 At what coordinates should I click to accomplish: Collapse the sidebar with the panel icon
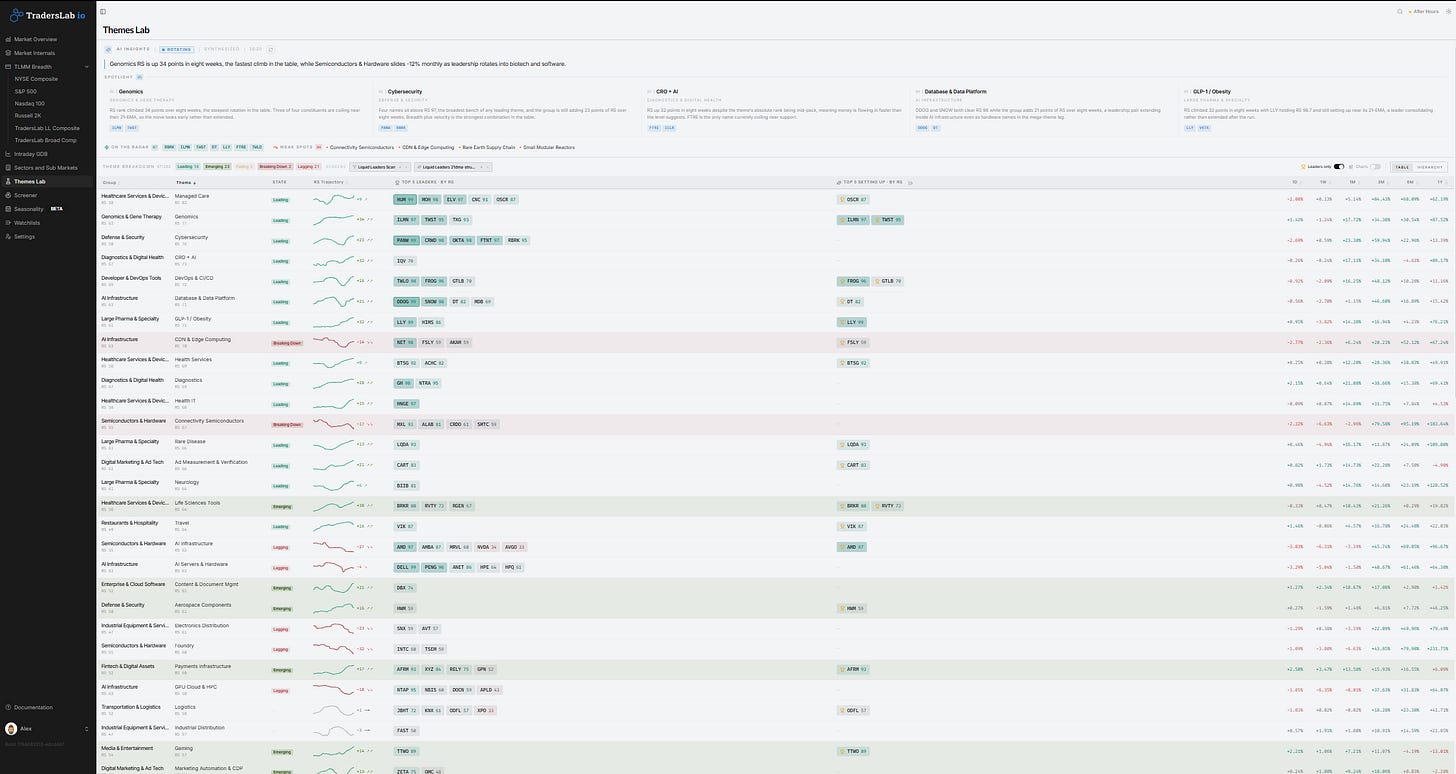(x=103, y=11)
